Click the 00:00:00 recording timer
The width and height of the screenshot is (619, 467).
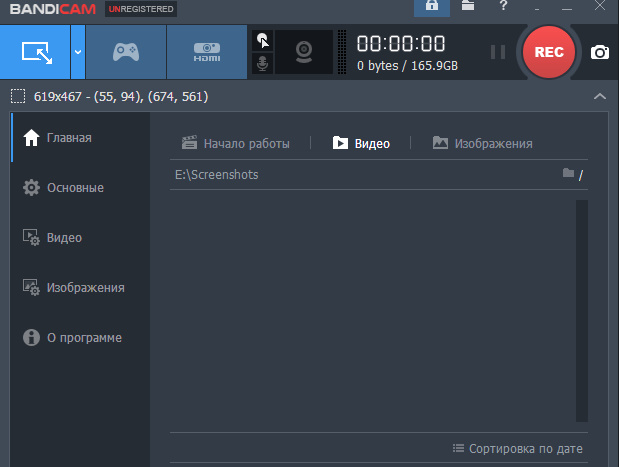401,43
